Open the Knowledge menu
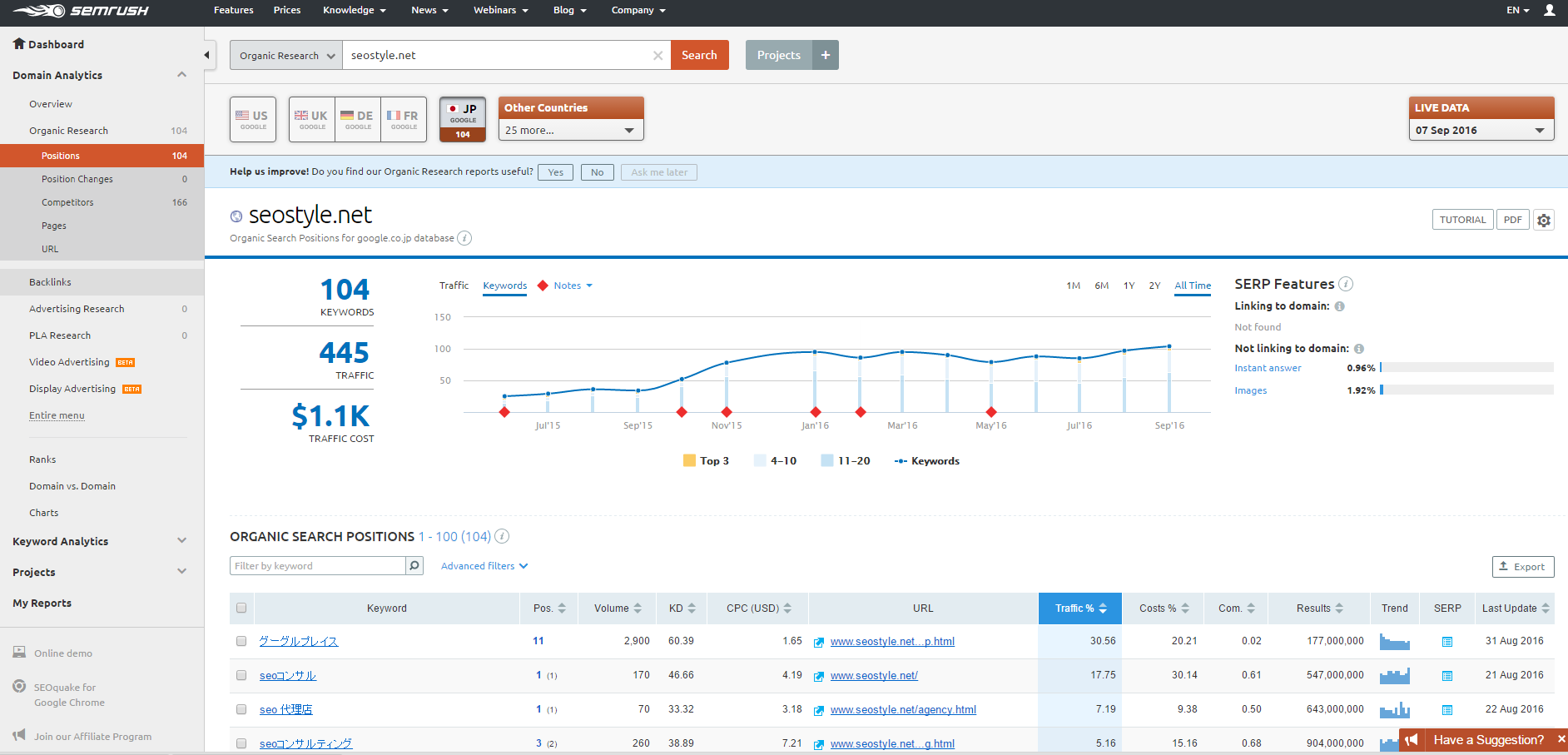 point(355,10)
